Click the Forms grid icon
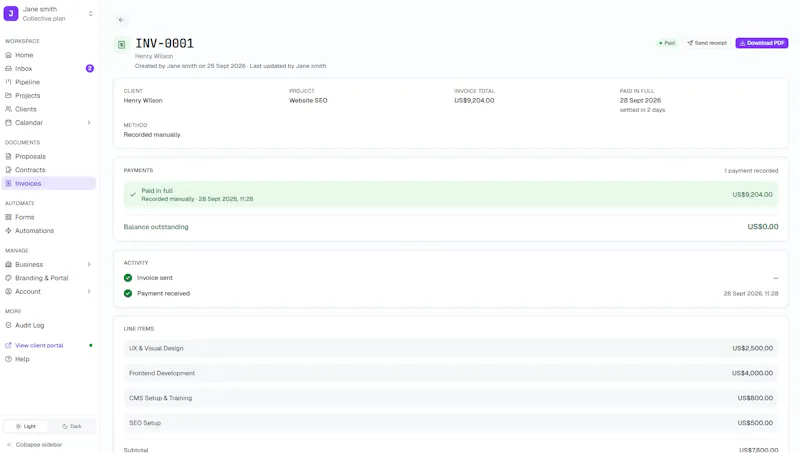 coord(8,217)
